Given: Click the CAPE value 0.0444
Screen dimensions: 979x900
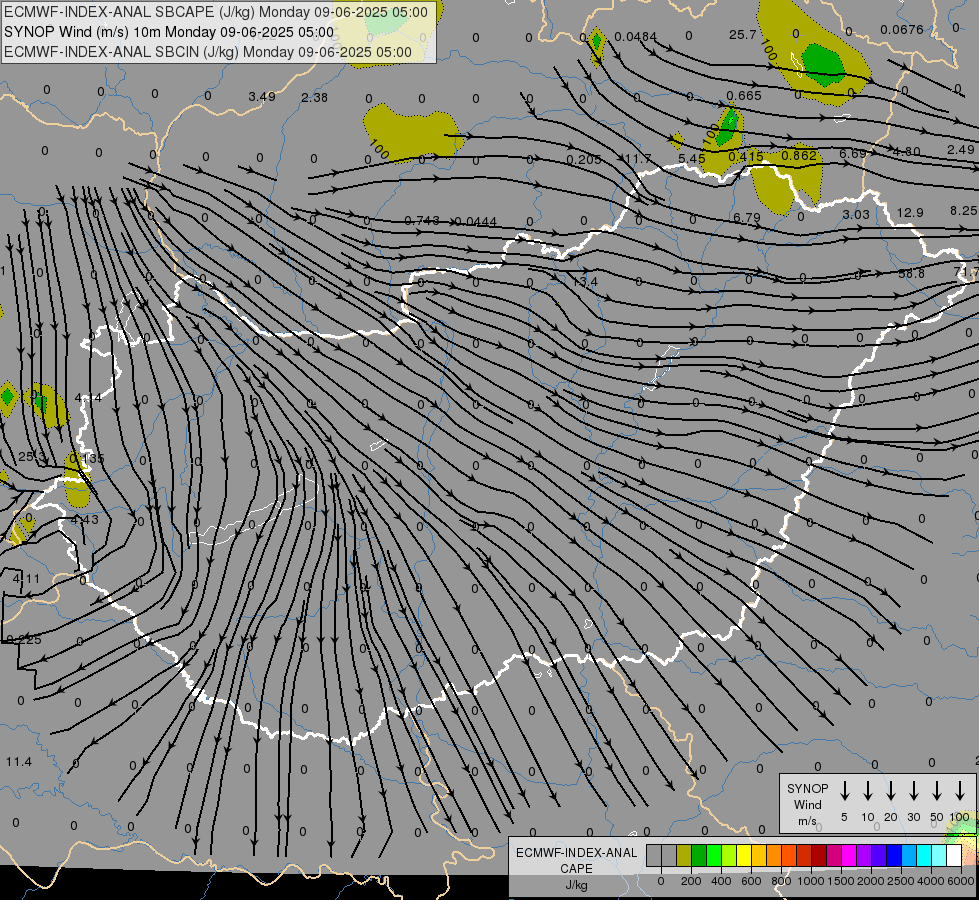Looking at the screenshot, I should coord(476,221).
